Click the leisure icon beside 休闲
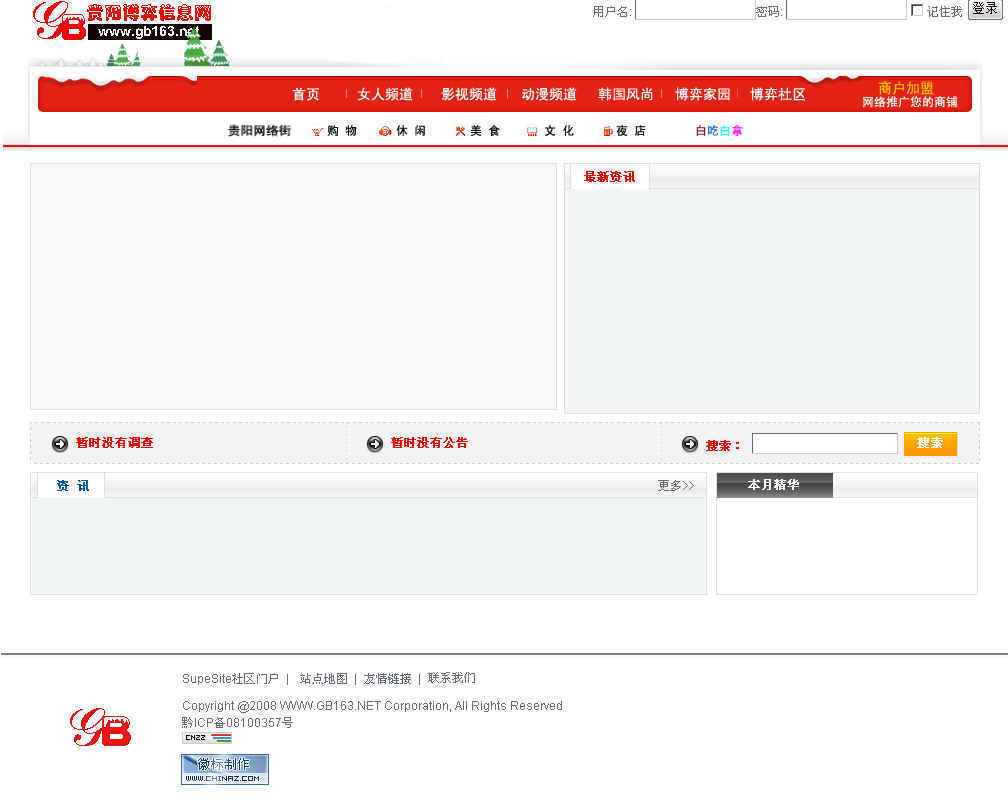Image resolution: width=1008 pixels, height=800 pixels. tap(385, 131)
